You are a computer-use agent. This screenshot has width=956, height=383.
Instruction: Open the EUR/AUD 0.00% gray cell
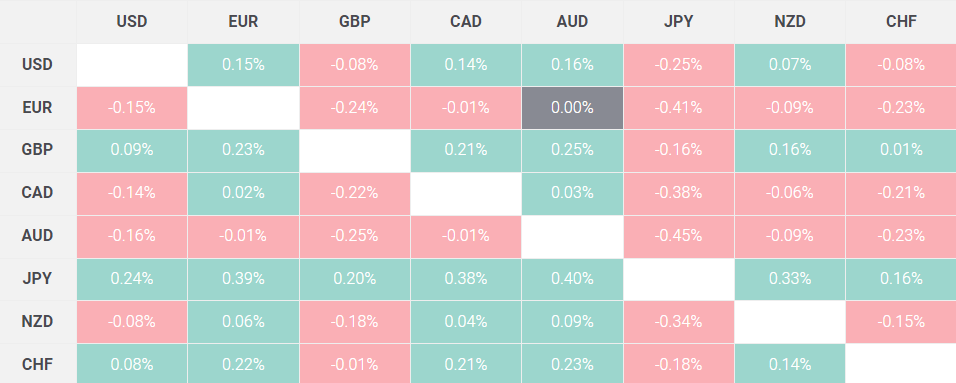(x=573, y=107)
